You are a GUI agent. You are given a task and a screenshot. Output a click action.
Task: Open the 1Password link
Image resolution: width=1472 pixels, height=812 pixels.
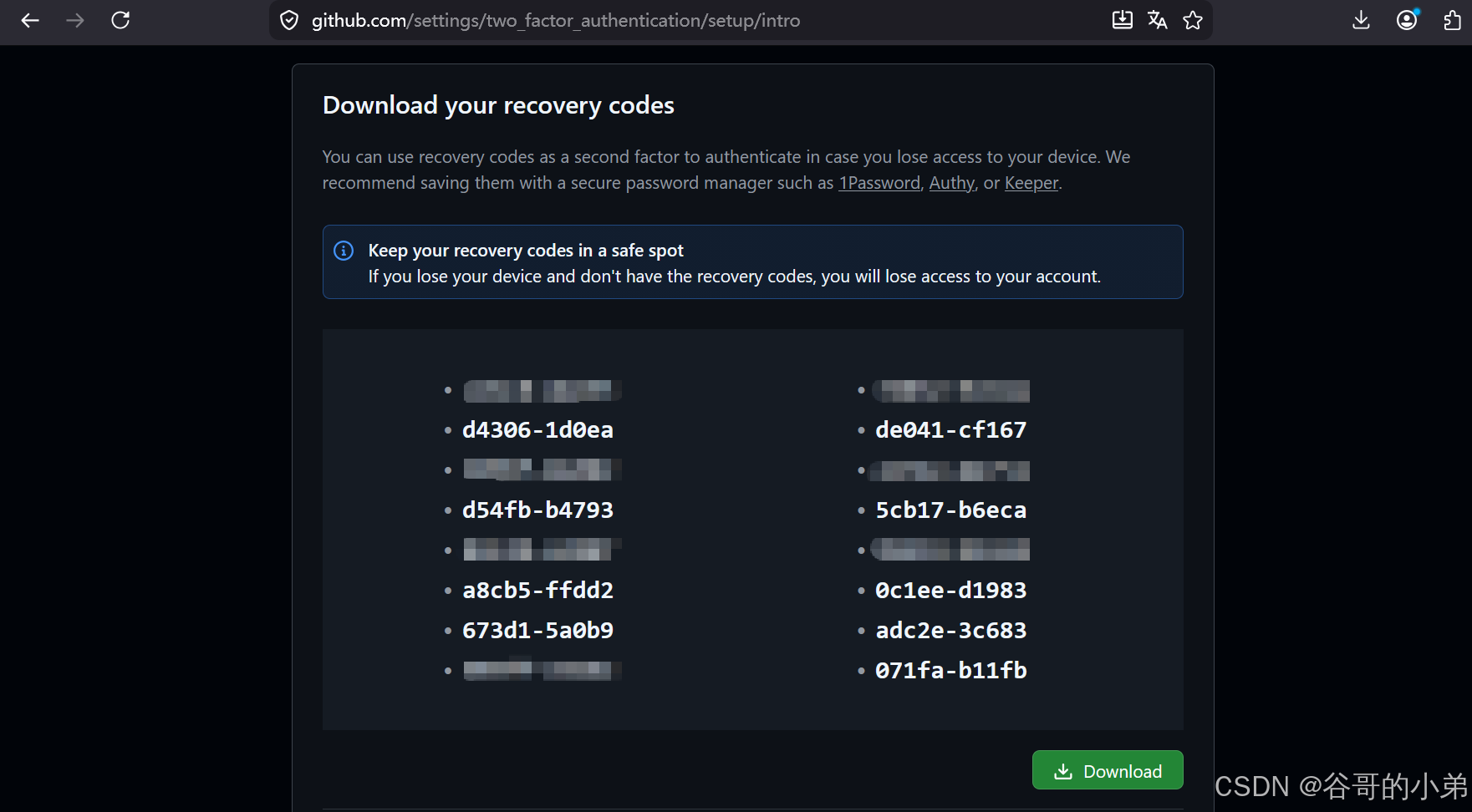click(879, 183)
